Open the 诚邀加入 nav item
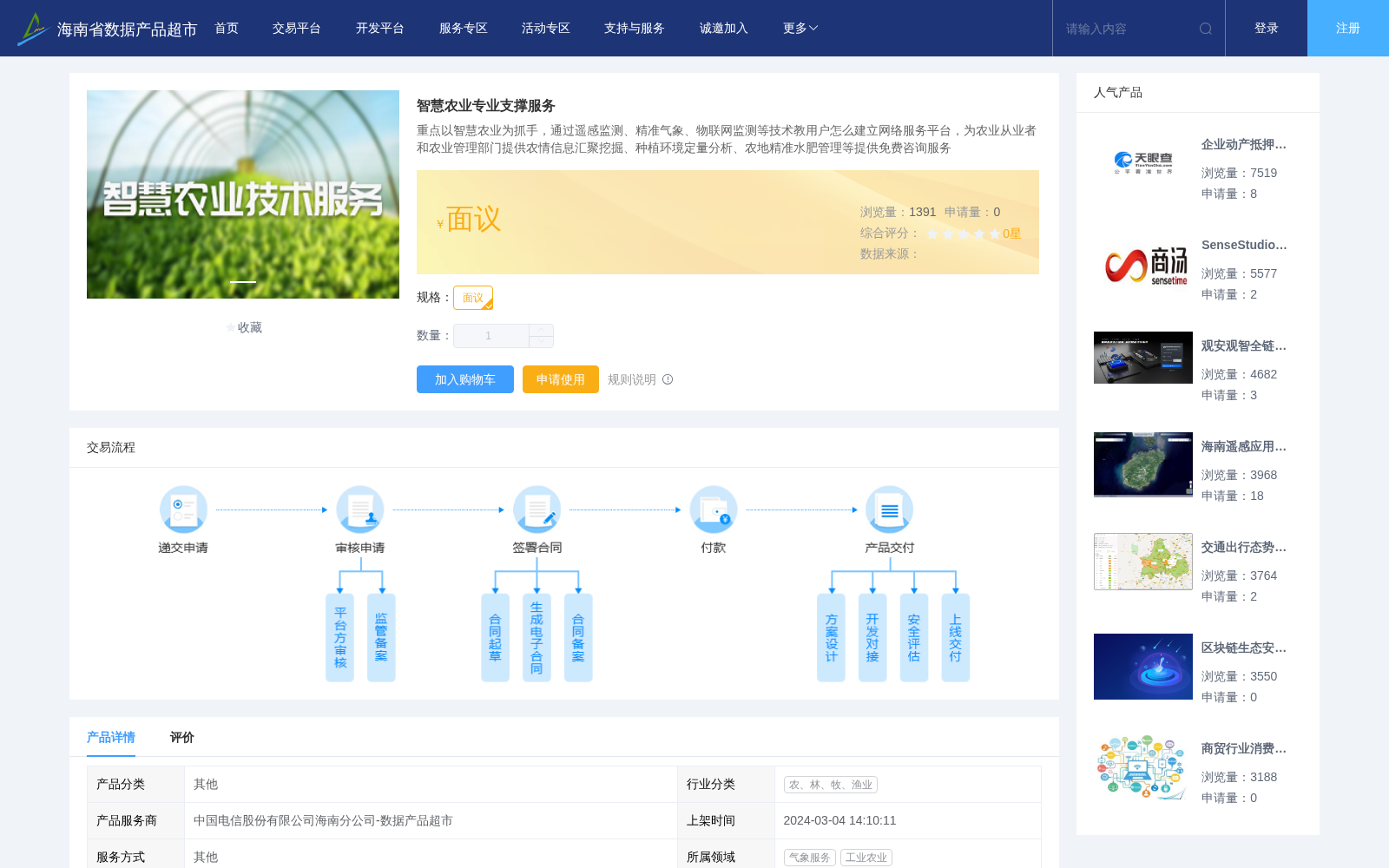Screen dimensions: 1389x868 click(724, 29)
